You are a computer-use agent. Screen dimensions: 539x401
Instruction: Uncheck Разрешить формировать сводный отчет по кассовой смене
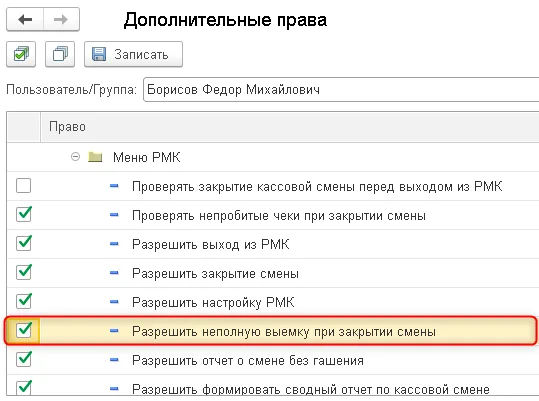tap(23, 388)
